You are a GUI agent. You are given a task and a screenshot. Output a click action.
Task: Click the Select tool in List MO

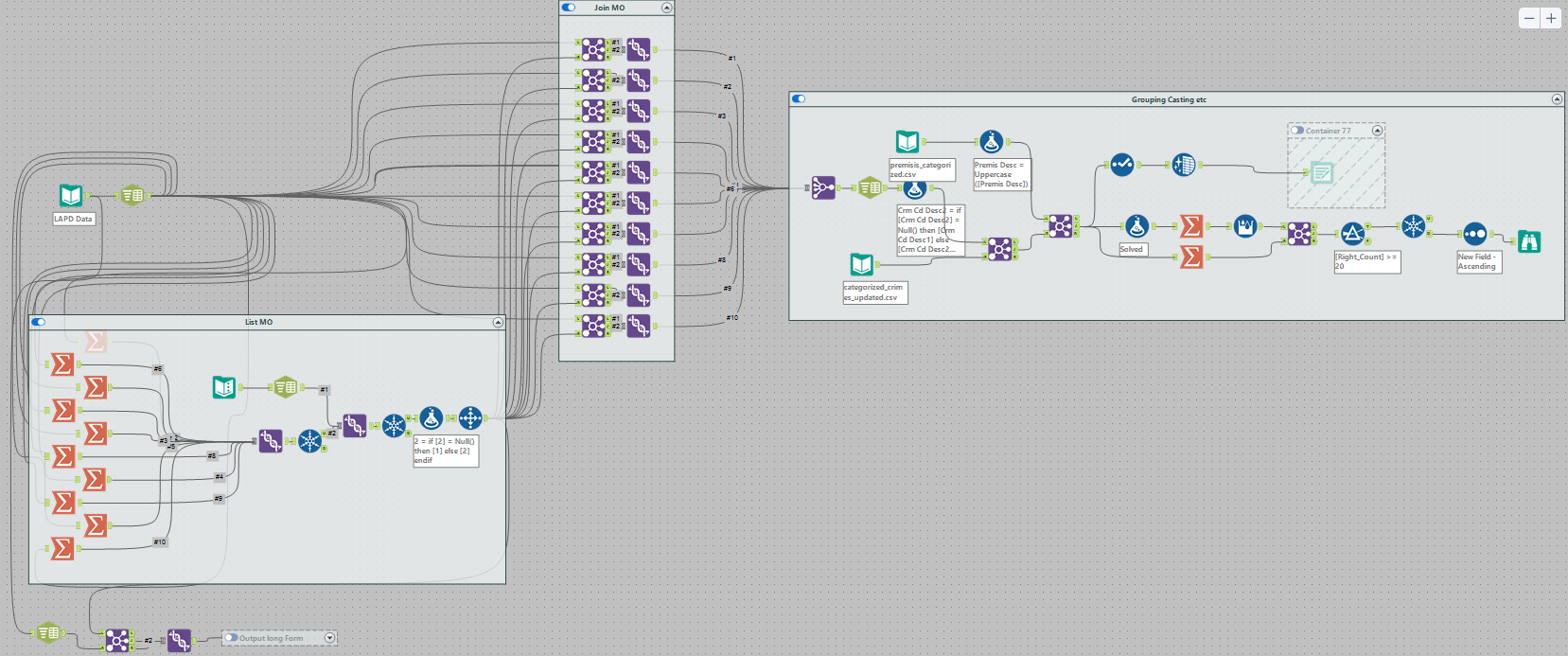(x=286, y=387)
